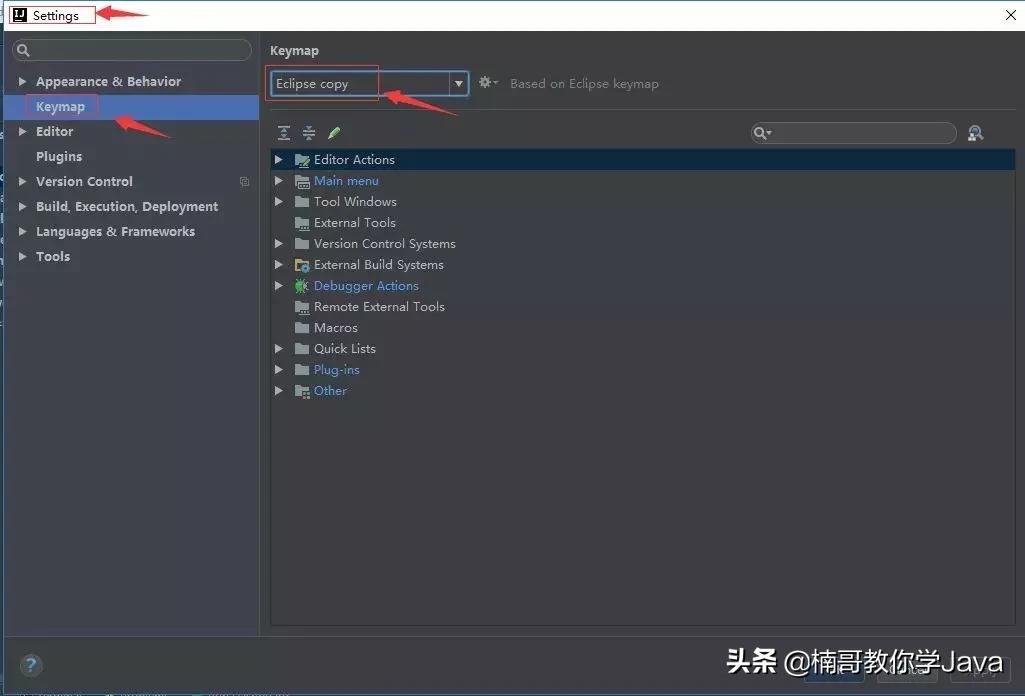Click the External Build Systems icon
This screenshot has height=696, width=1025.
(x=301, y=264)
